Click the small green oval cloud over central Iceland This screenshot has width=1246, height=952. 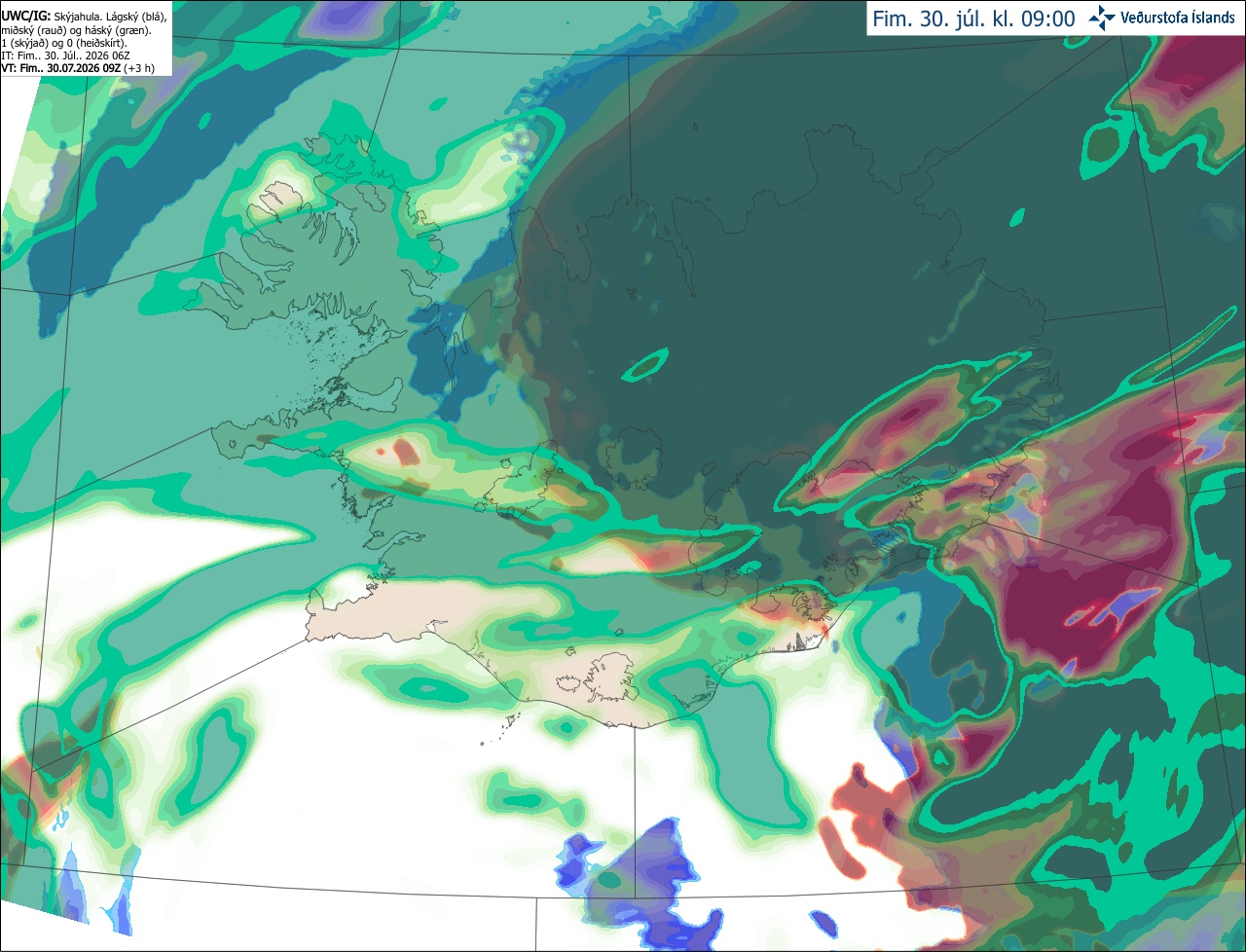tap(645, 364)
